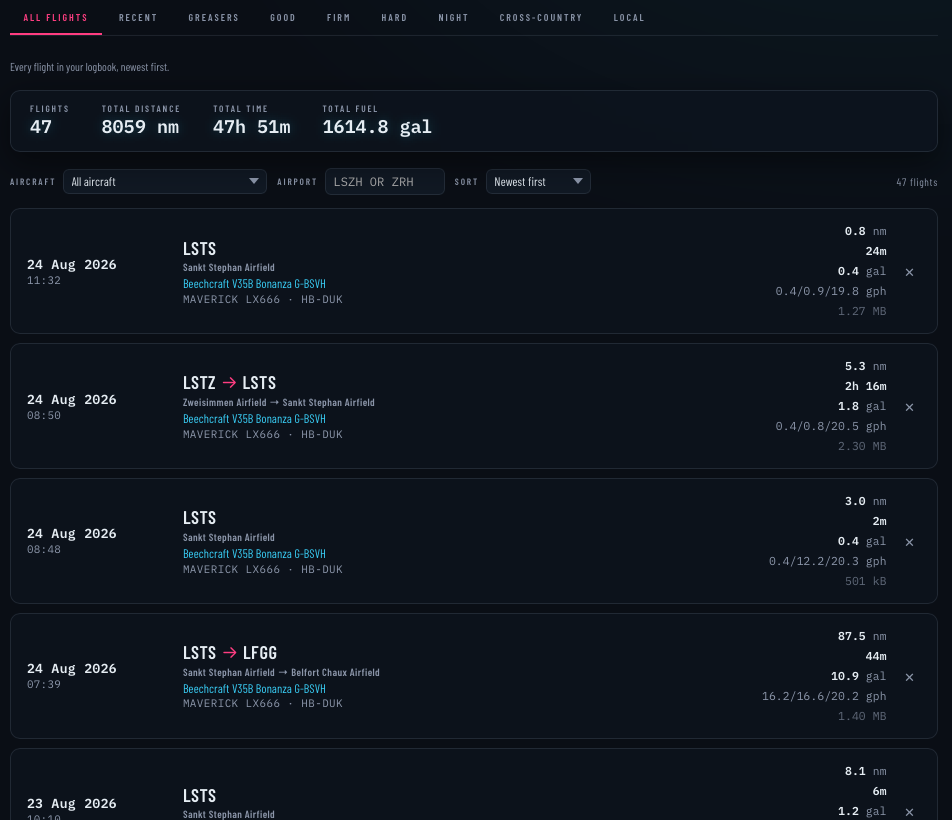Remove the LSTS to LFGG flight

coord(909,677)
